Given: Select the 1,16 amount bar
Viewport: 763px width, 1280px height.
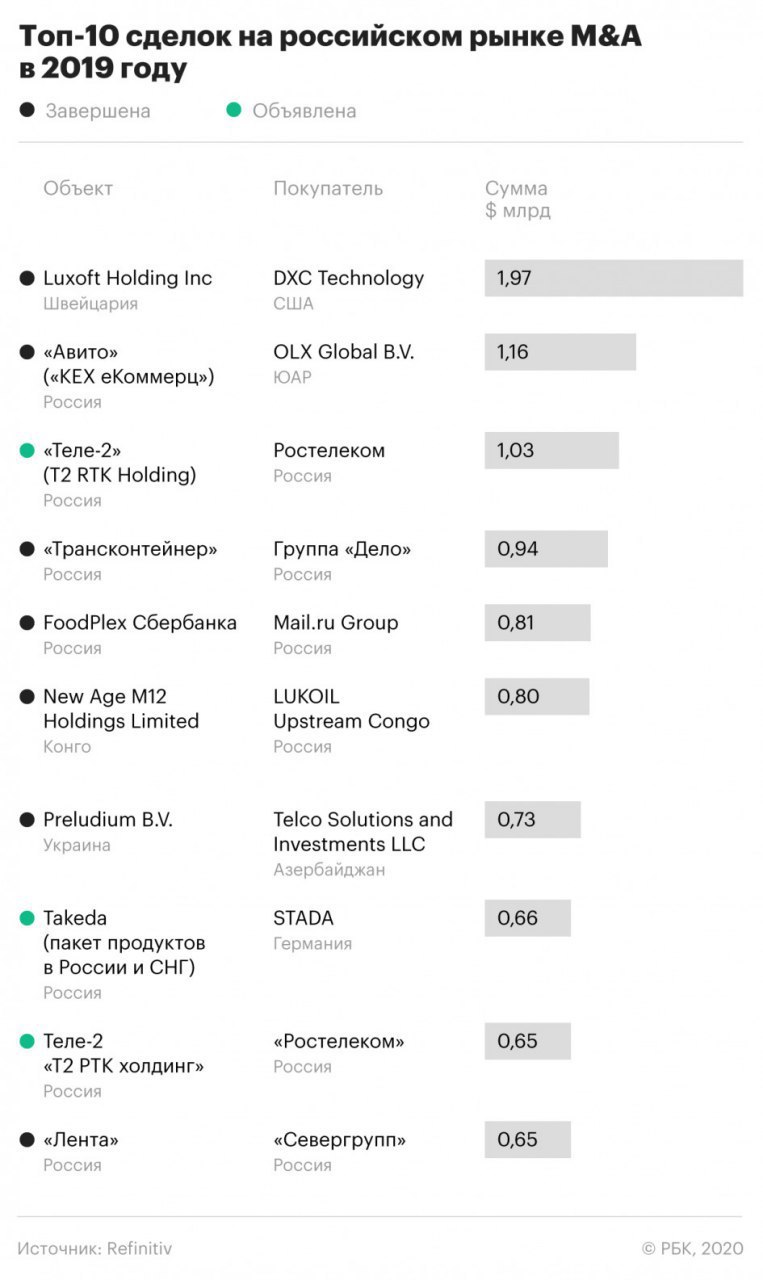Looking at the screenshot, I should click(x=560, y=352).
